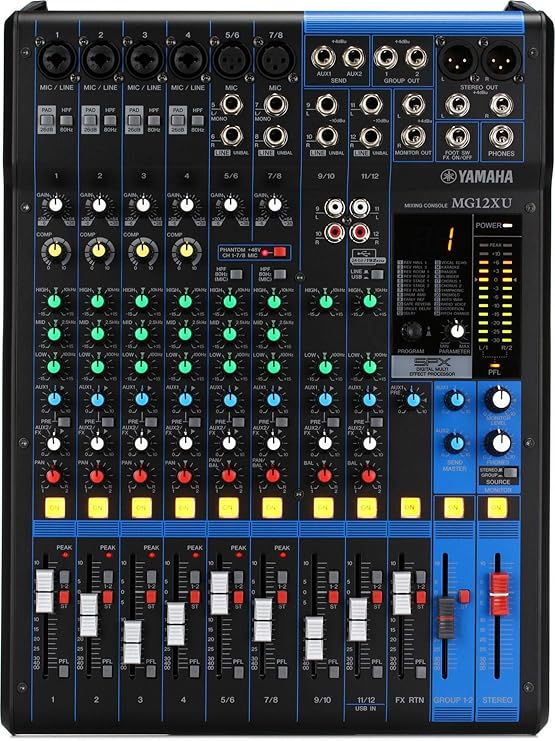Adjust the AUX2 SEND MASTER knob
Viewport: 555px width, 741px height.
pos(457,443)
